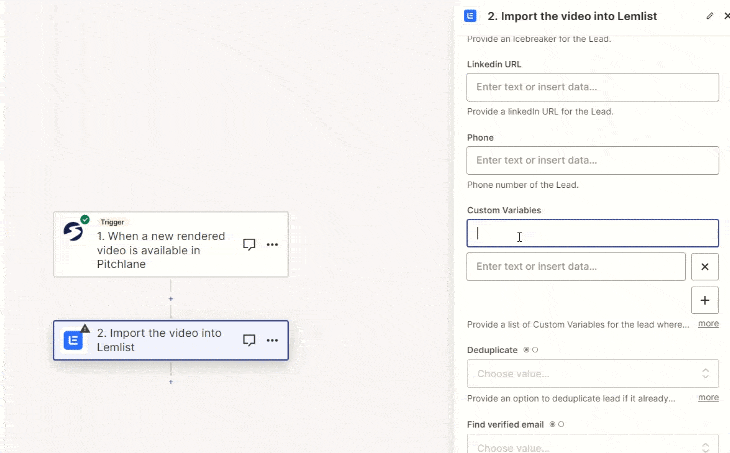The width and height of the screenshot is (730, 453).
Task: Add a step after the Lemlist action
Action: pos(171,382)
